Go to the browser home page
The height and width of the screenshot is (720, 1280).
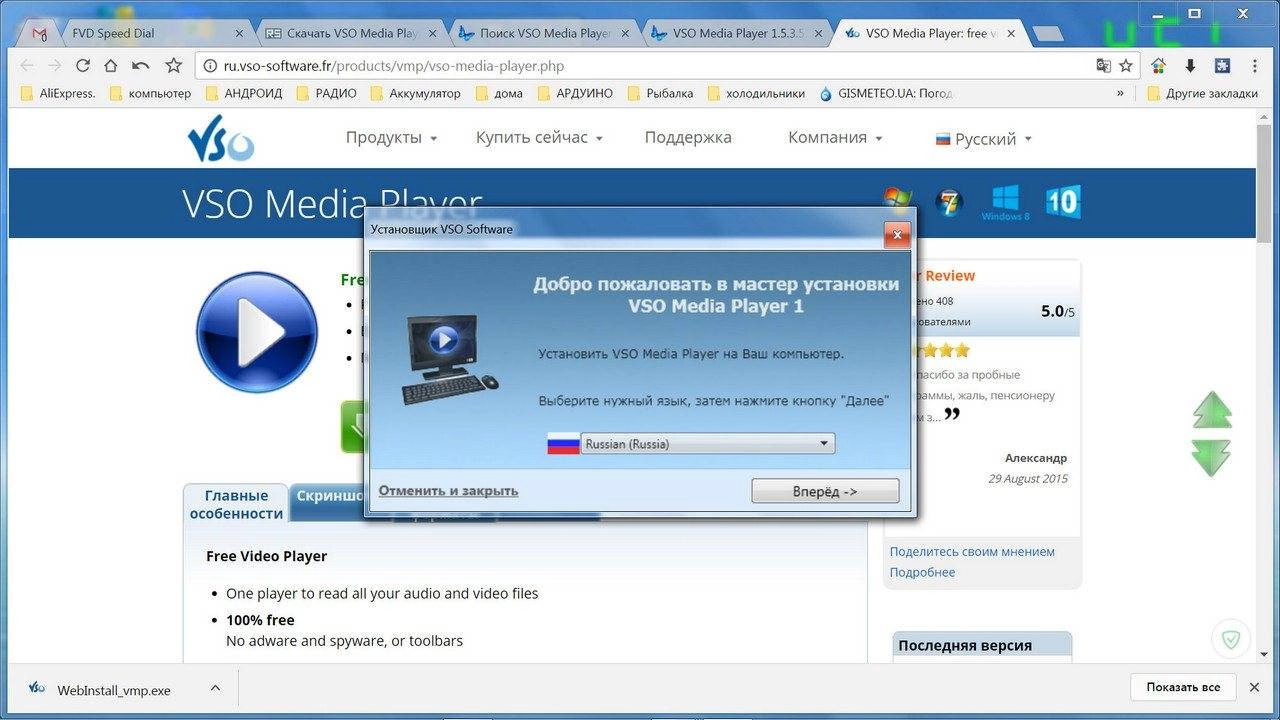(111, 66)
